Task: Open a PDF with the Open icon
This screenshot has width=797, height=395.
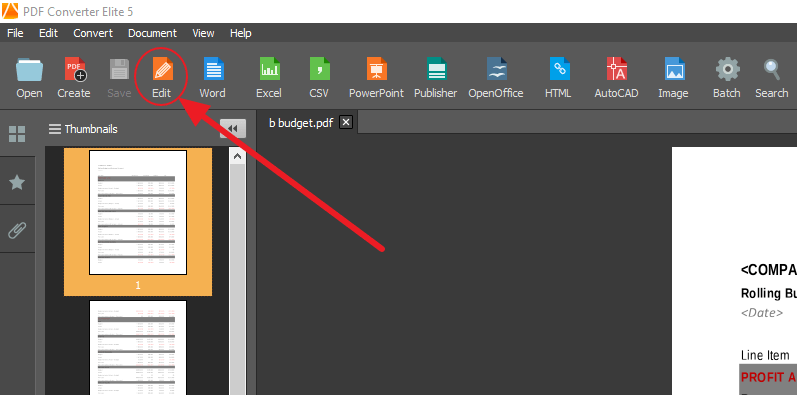Action: click(x=29, y=70)
